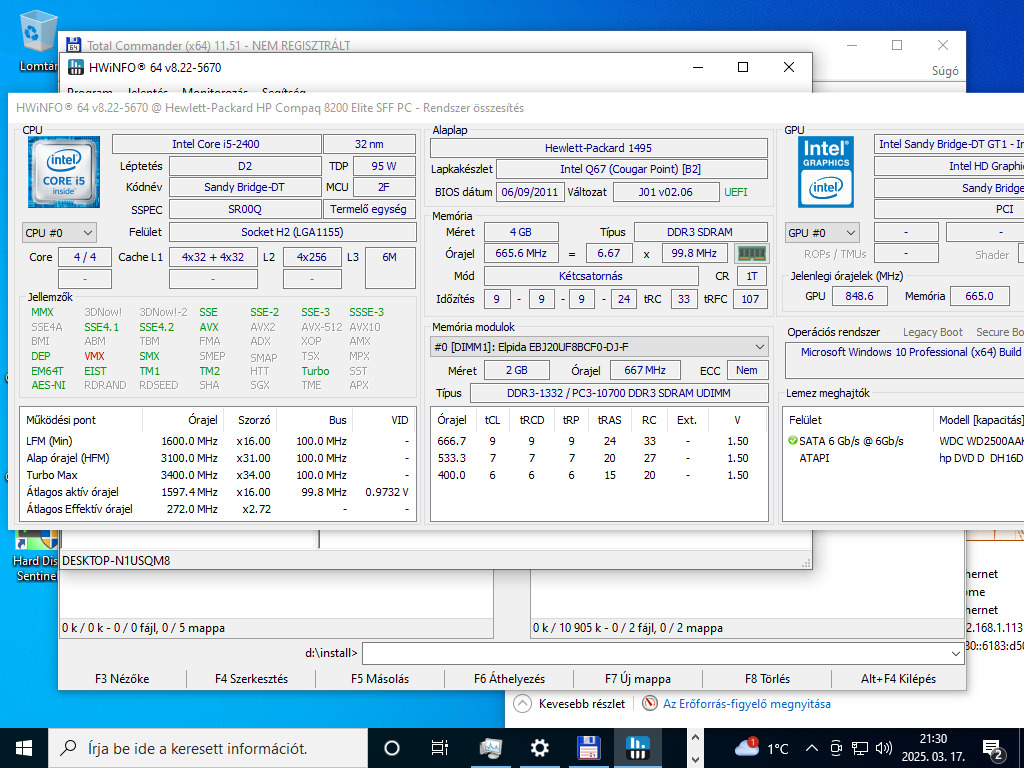Click the F5 Másolás button
The height and width of the screenshot is (768, 1024).
coord(380,679)
